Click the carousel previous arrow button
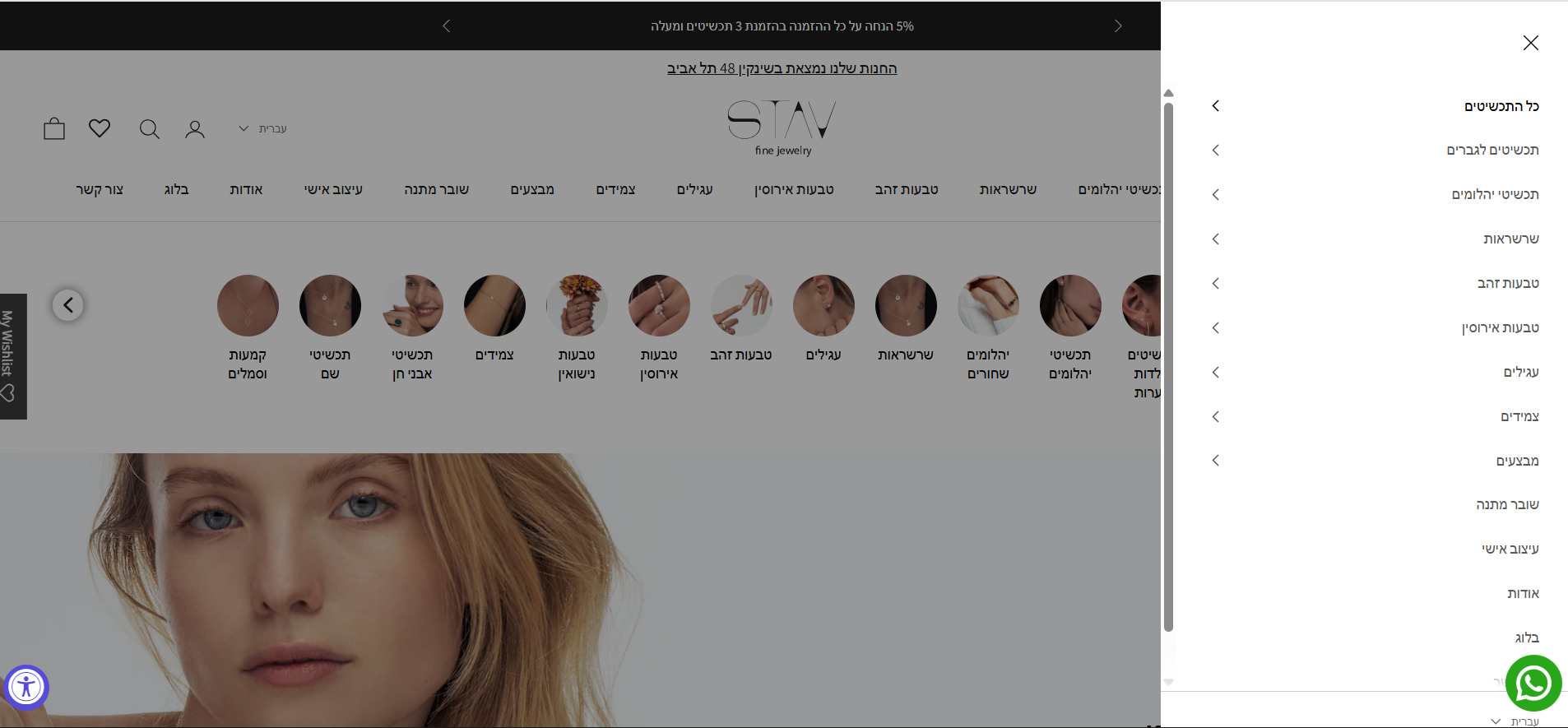 [68, 305]
